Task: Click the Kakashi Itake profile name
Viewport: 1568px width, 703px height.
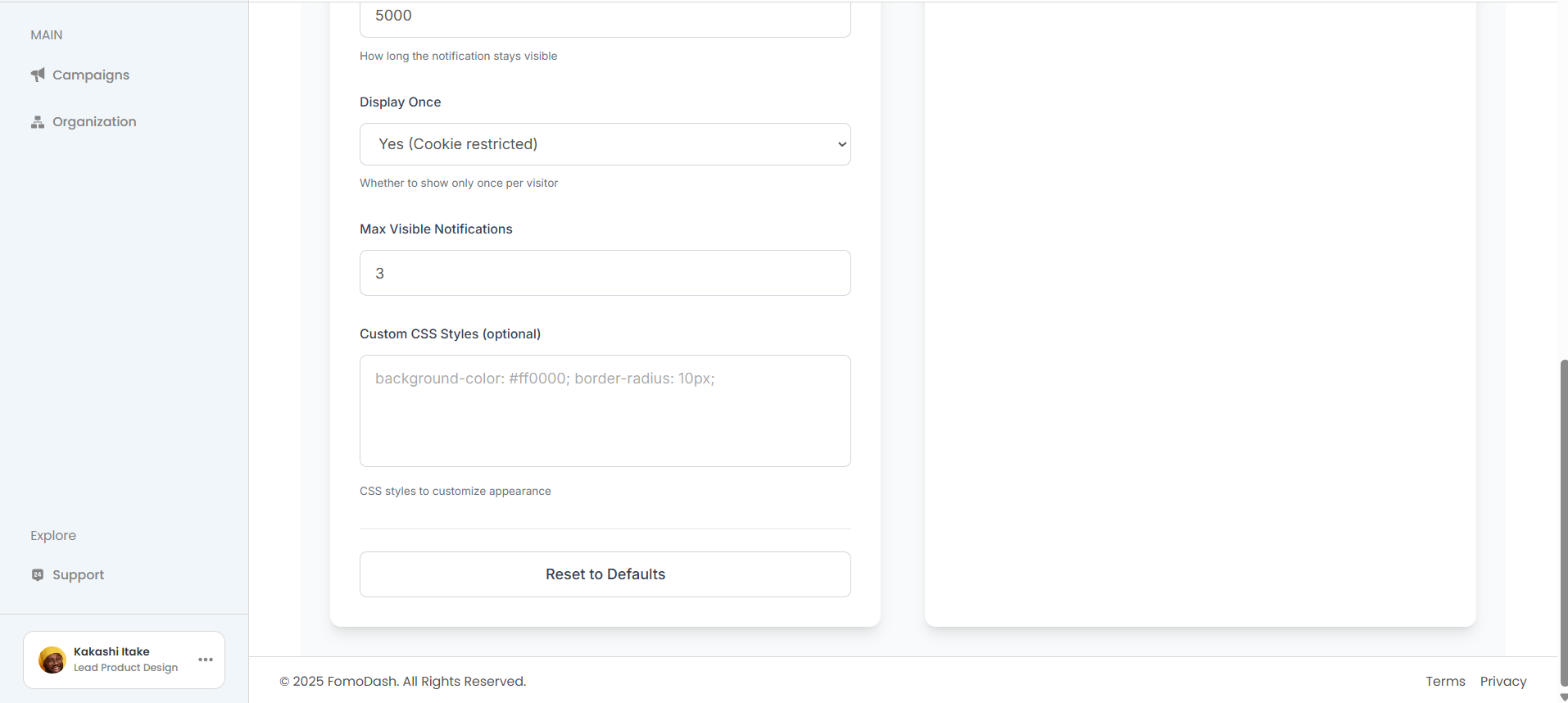Action: 111,651
